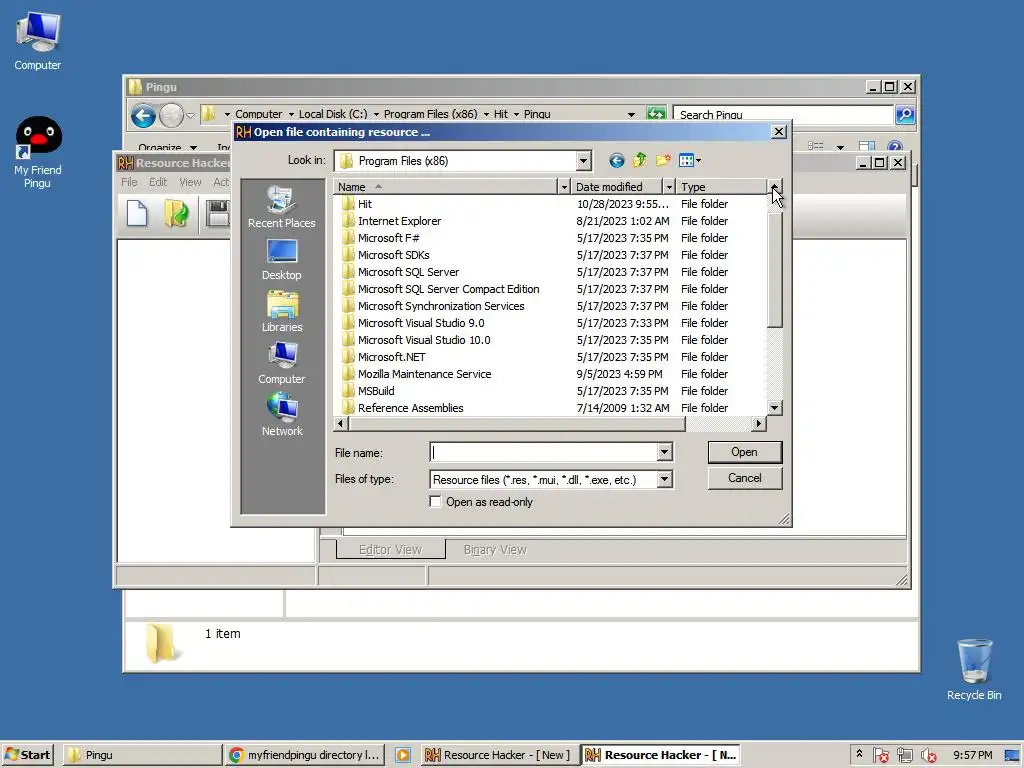Toggle Open as read-only checkbox
This screenshot has height=768, width=1024.
[x=436, y=502]
